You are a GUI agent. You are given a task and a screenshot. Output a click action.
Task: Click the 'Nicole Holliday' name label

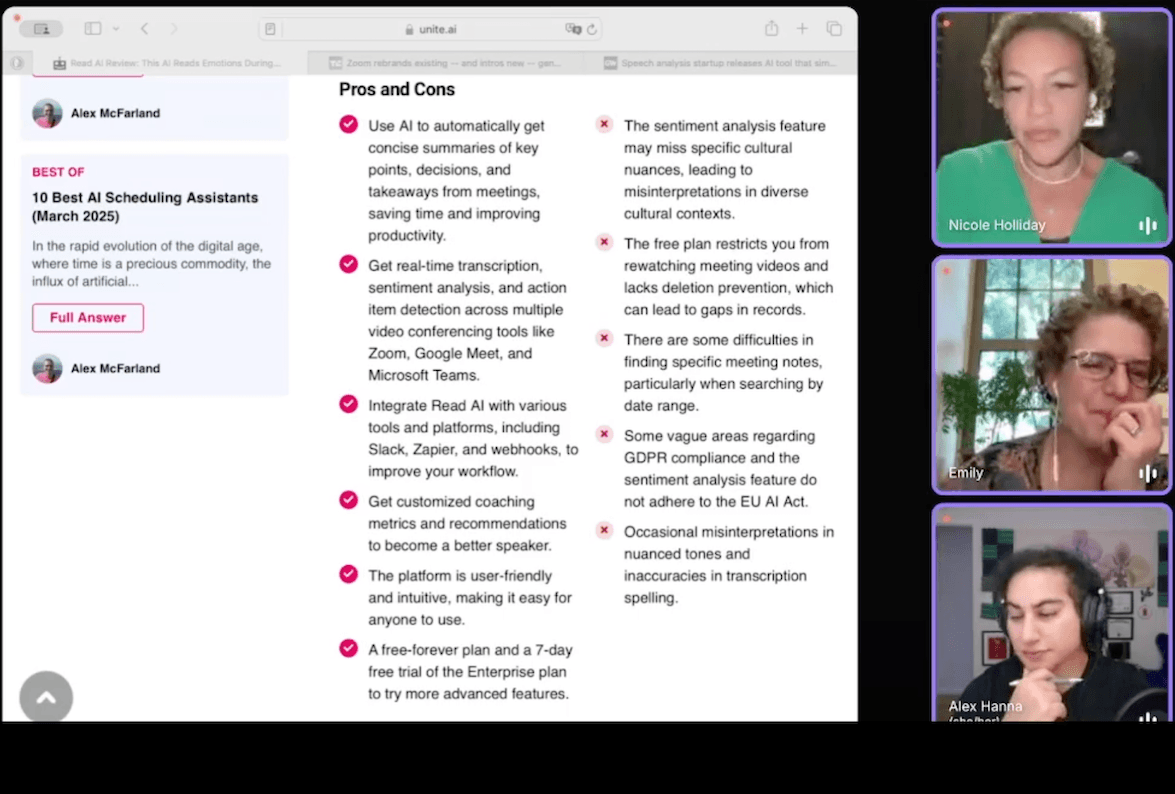(997, 225)
